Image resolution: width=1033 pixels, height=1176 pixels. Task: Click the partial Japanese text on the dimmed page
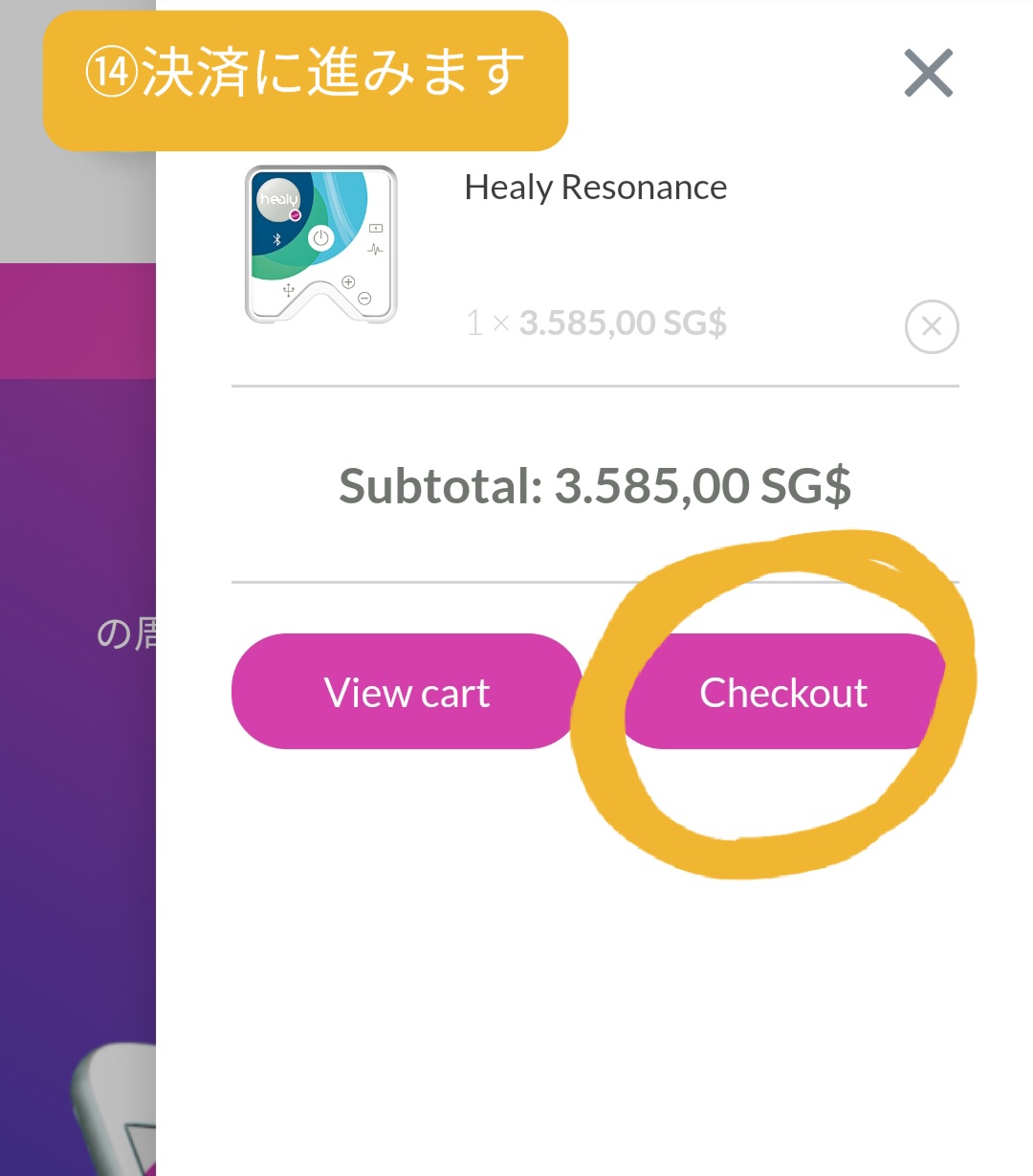click(126, 633)
